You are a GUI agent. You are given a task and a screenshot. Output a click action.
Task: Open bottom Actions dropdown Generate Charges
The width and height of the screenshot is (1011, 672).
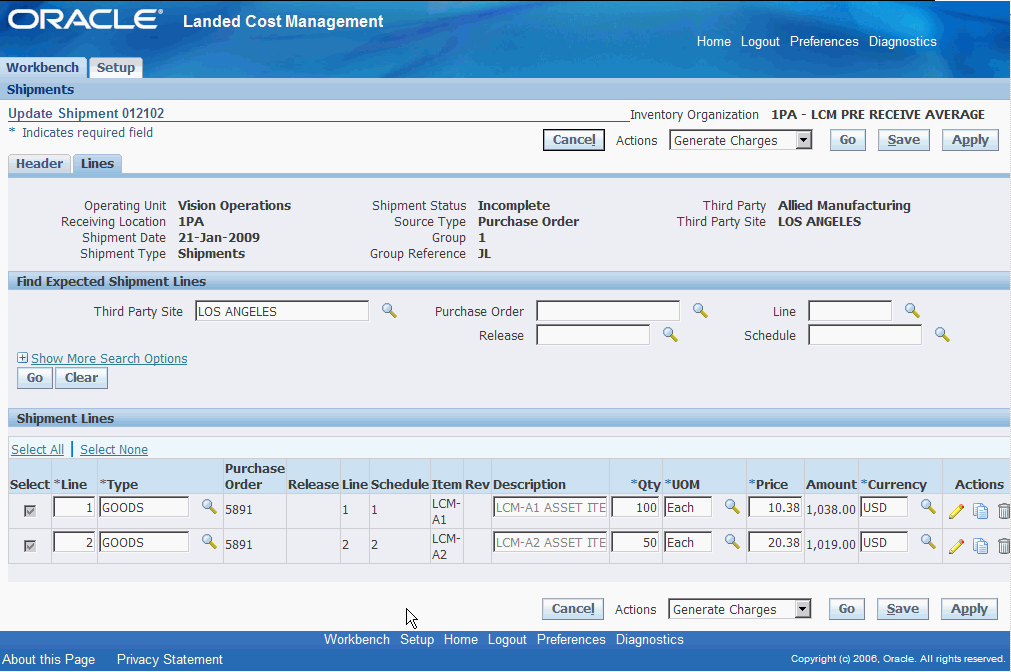tap(739, 609)
